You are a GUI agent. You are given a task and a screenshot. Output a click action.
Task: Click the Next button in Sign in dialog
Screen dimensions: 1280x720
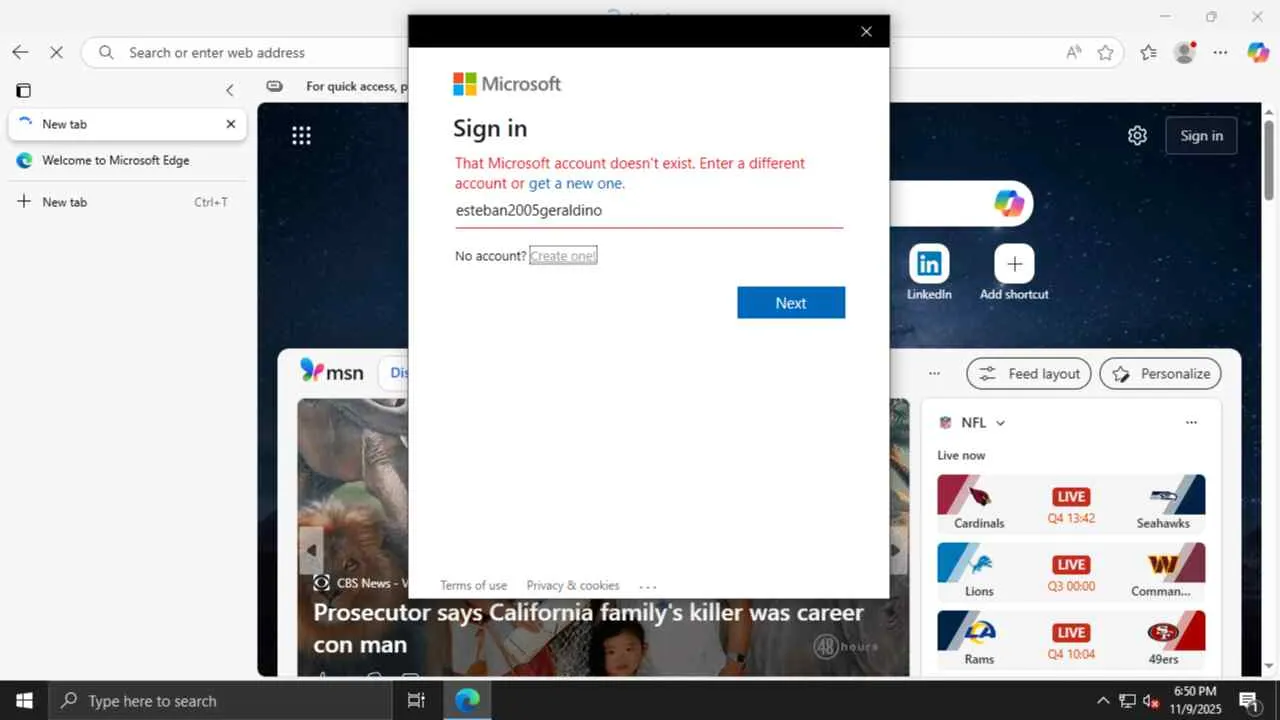[x=791, y=303]
